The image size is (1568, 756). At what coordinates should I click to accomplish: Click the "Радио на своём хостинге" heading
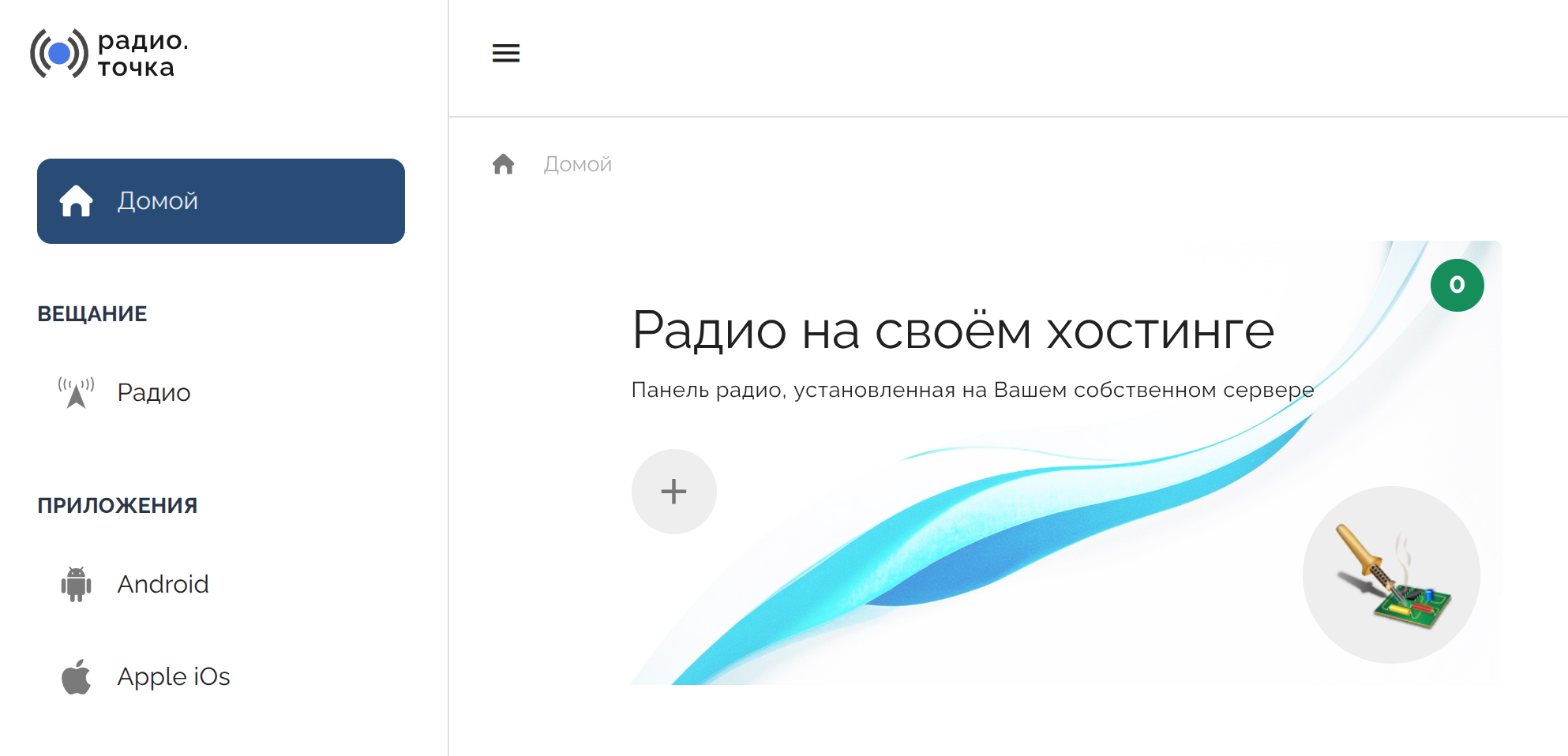[953, 330]
